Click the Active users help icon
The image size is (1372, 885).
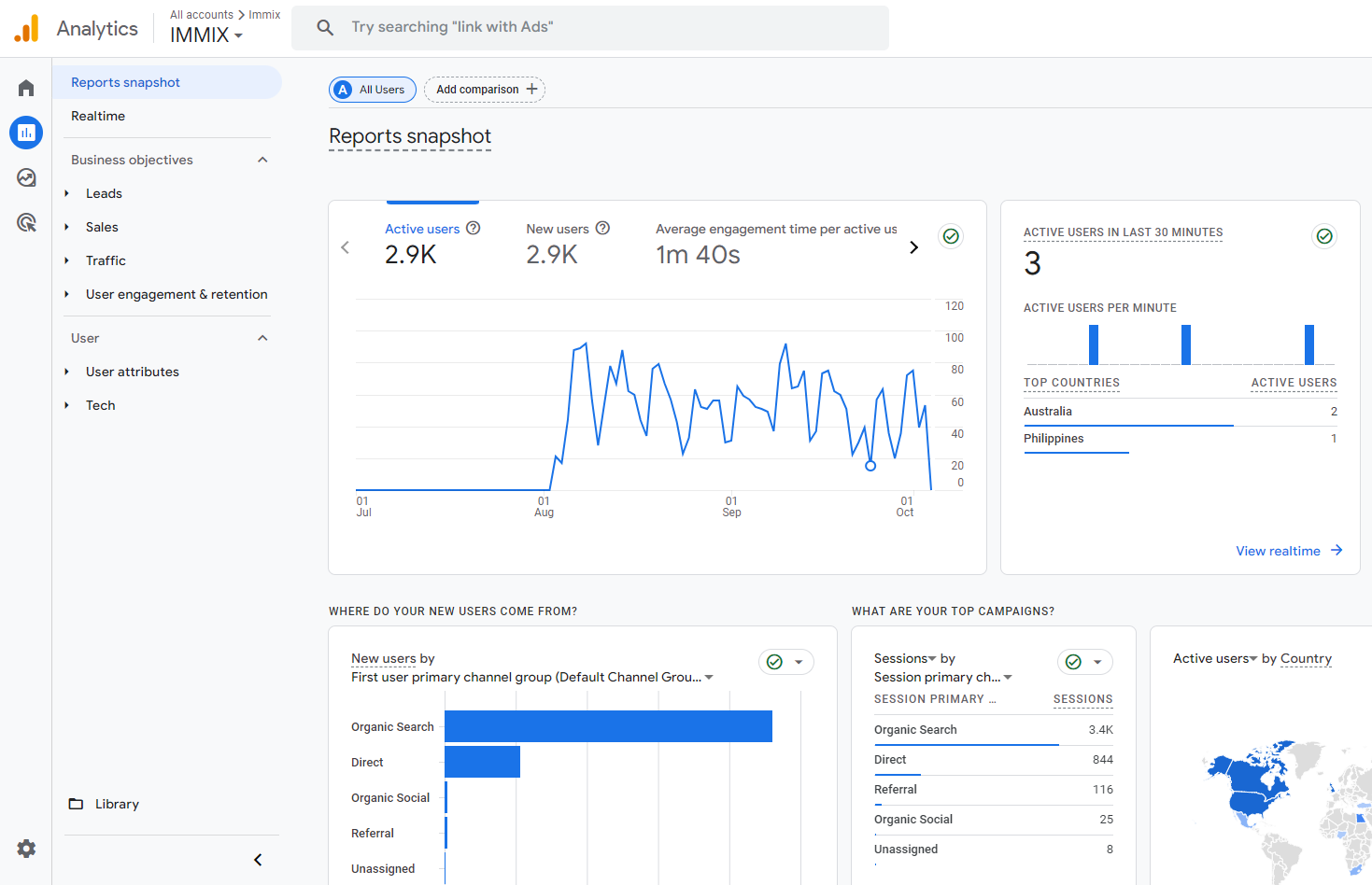(474, 229)
